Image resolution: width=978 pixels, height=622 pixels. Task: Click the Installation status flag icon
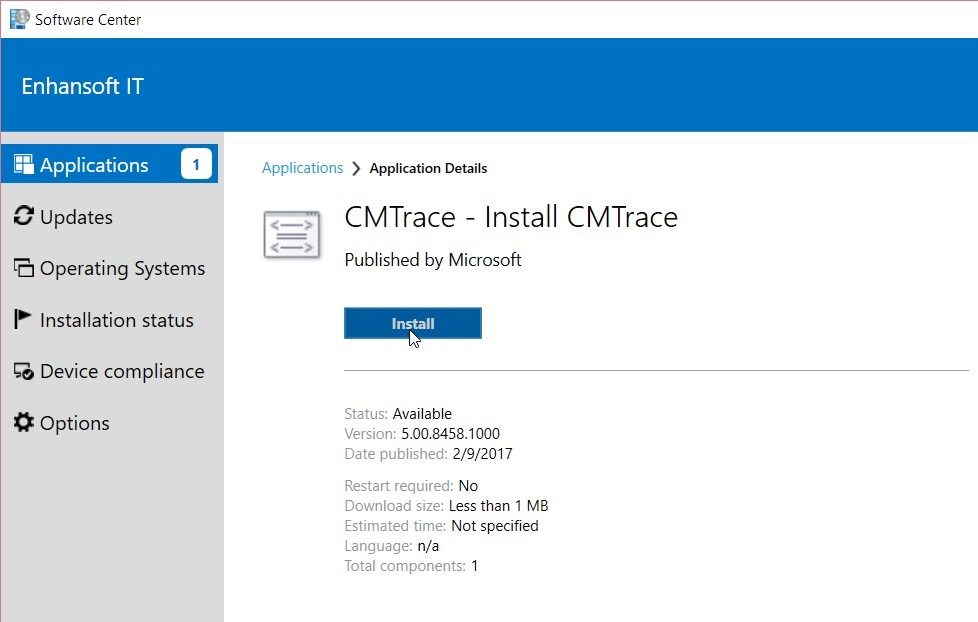(x=22, y=319)
